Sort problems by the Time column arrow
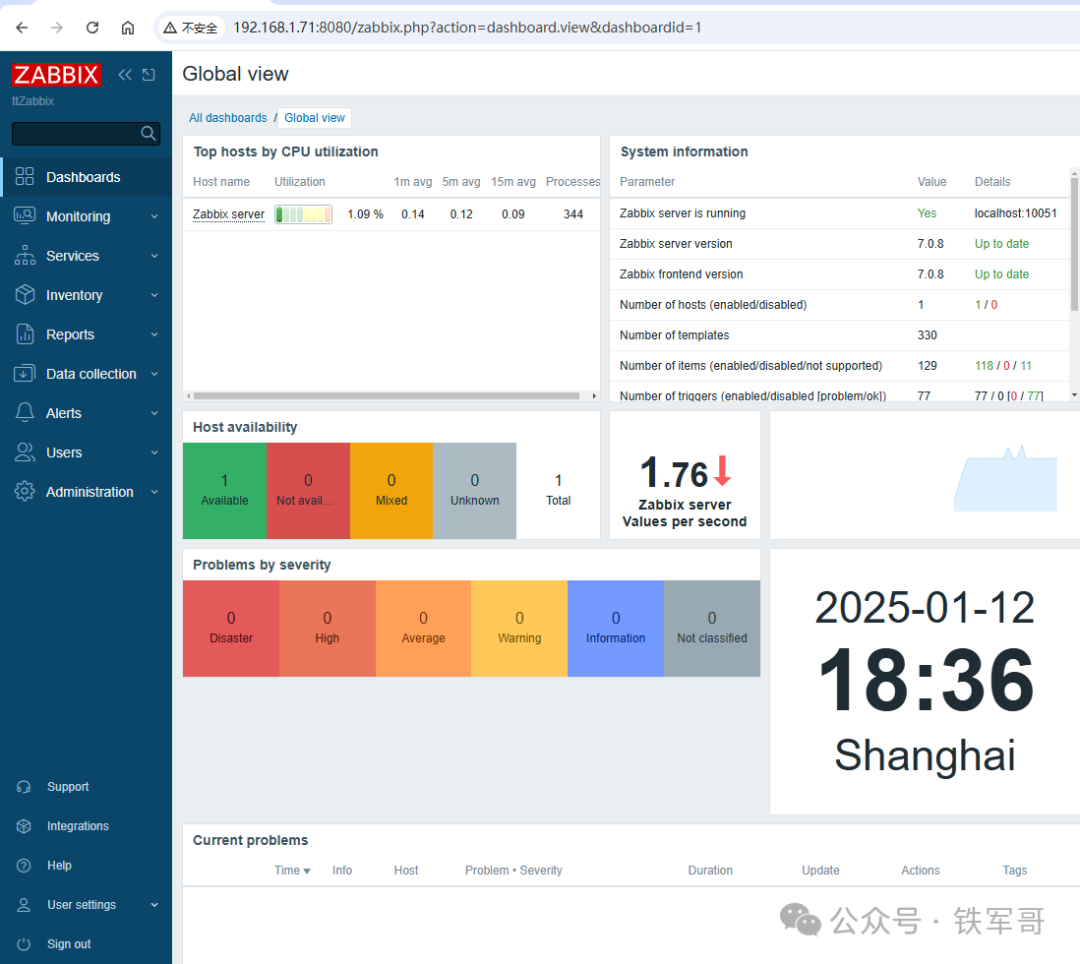This screenshot has width=1080, height=964. click(x=307, y=871)
